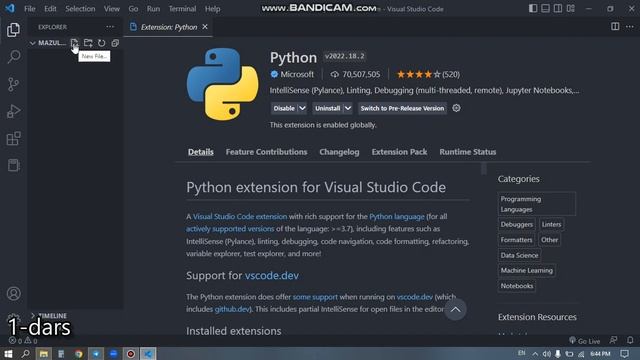Open the vscode.dev heading link
640x360 pixels.
click(x=271, y=276)
